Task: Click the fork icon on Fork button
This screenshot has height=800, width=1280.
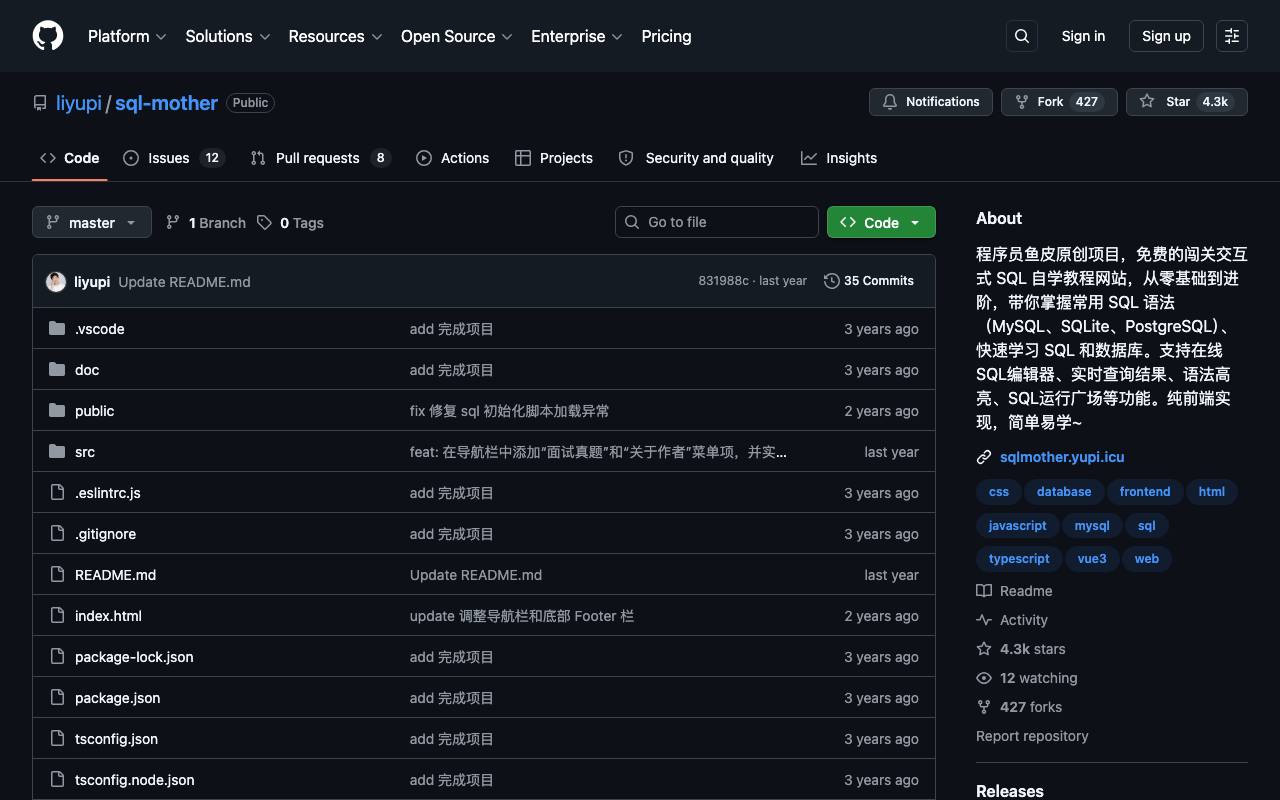Action: (1021, 102)
